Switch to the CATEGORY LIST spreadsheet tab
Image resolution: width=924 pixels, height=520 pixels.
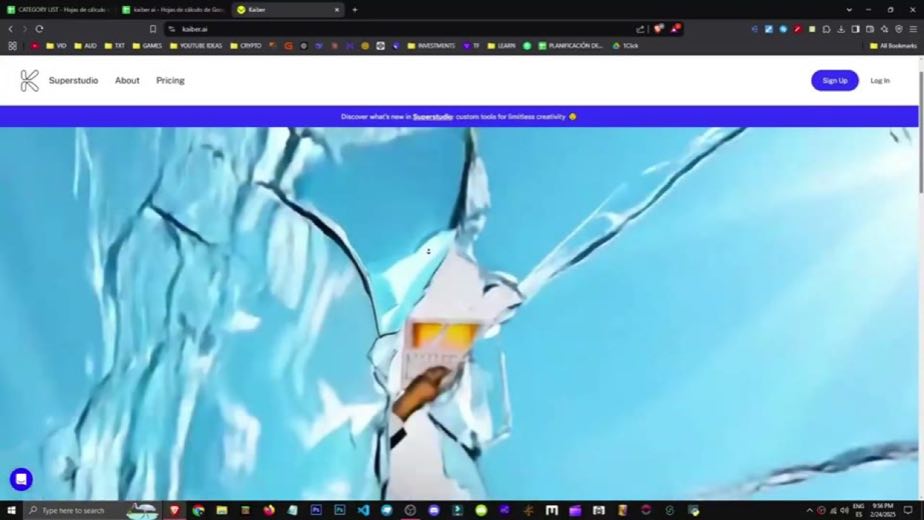[x=58, y=9]
